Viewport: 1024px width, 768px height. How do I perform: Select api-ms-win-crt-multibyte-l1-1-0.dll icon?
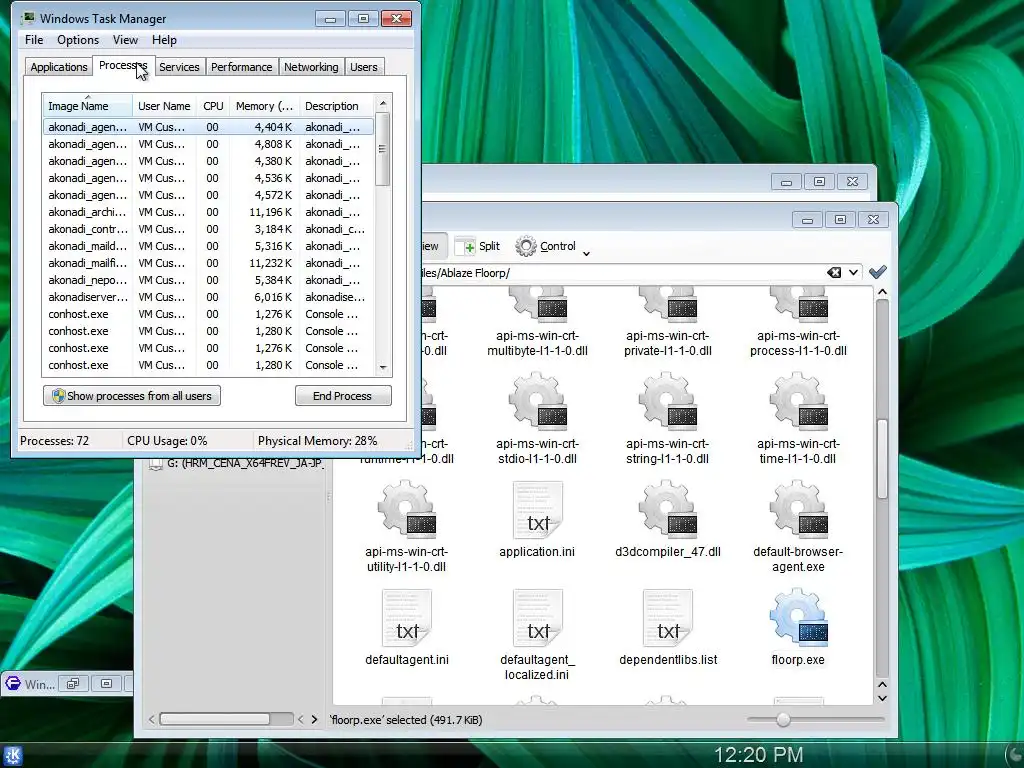point(537,305)
